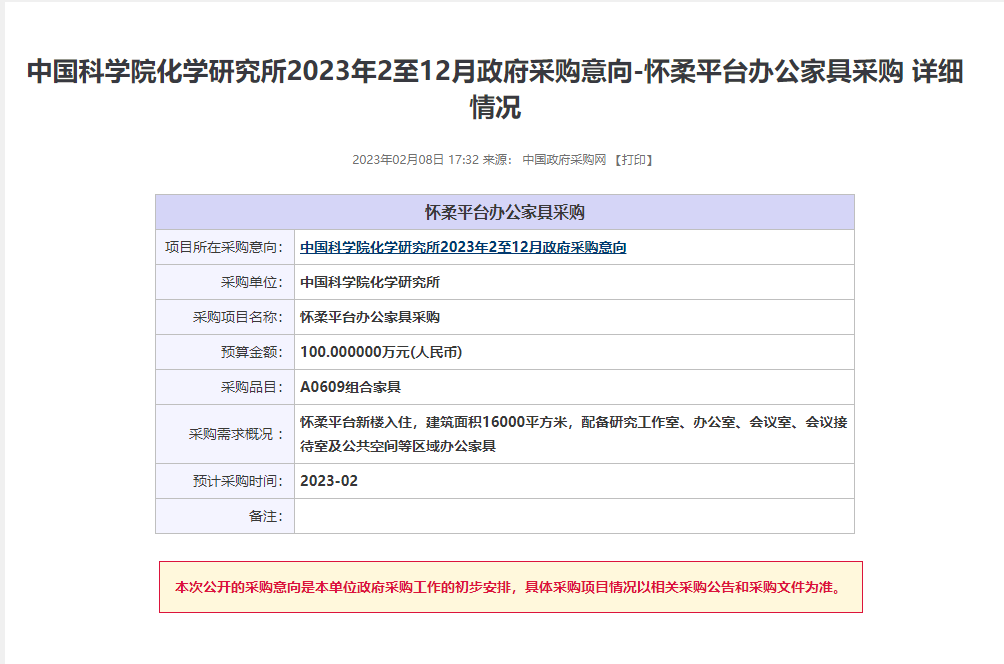Select the value A0609组合家具

(350, 387)
